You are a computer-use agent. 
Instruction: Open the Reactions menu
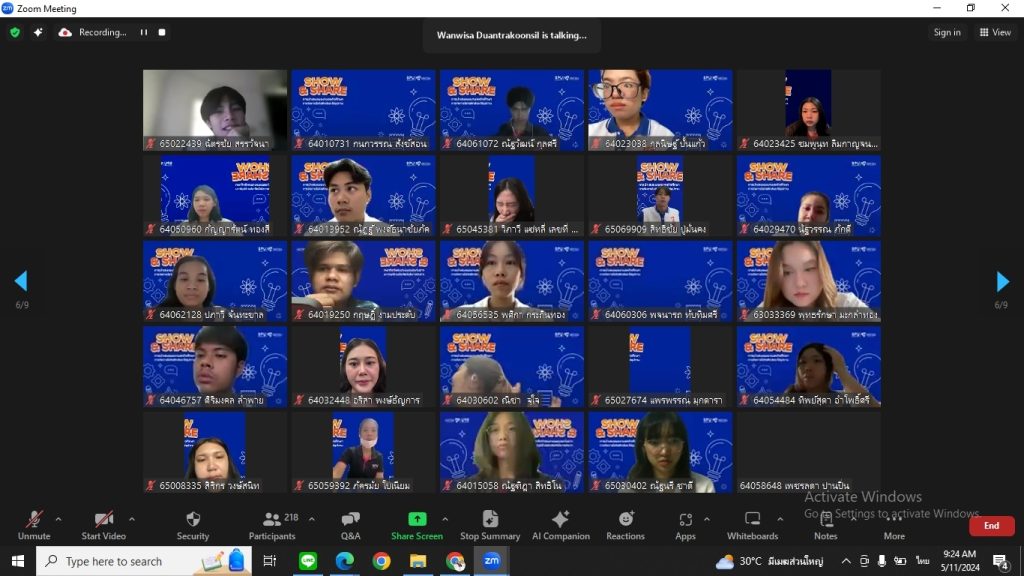coord(625,526)
